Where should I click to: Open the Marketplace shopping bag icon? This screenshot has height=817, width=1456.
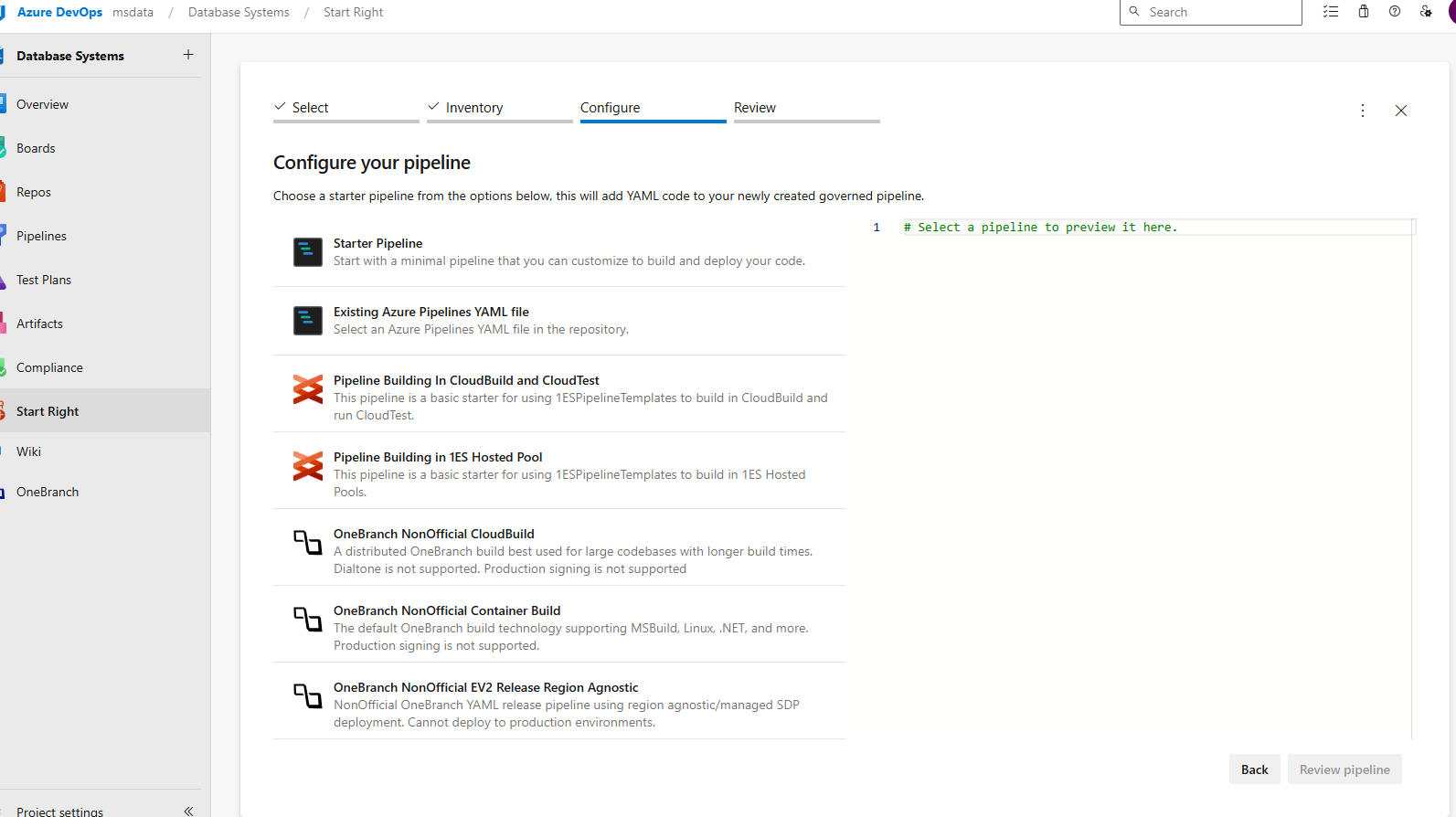(x=1364, y=12)
